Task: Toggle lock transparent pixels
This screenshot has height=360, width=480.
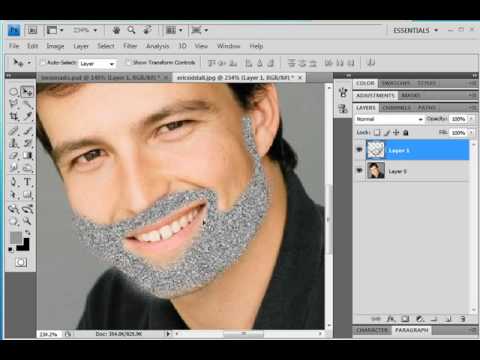Action: pyautogui.click(x=377, y=133)
